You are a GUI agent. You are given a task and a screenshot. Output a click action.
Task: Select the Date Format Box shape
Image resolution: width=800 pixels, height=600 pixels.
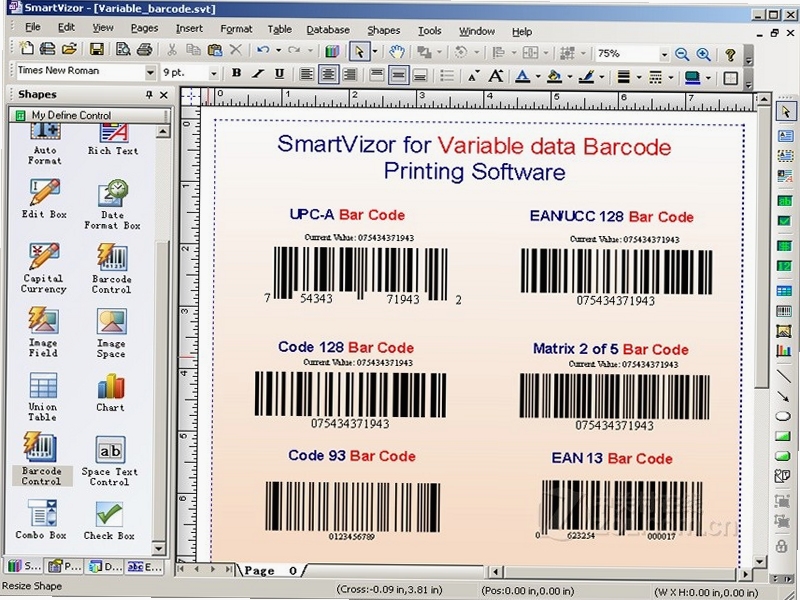click(112, 204)
